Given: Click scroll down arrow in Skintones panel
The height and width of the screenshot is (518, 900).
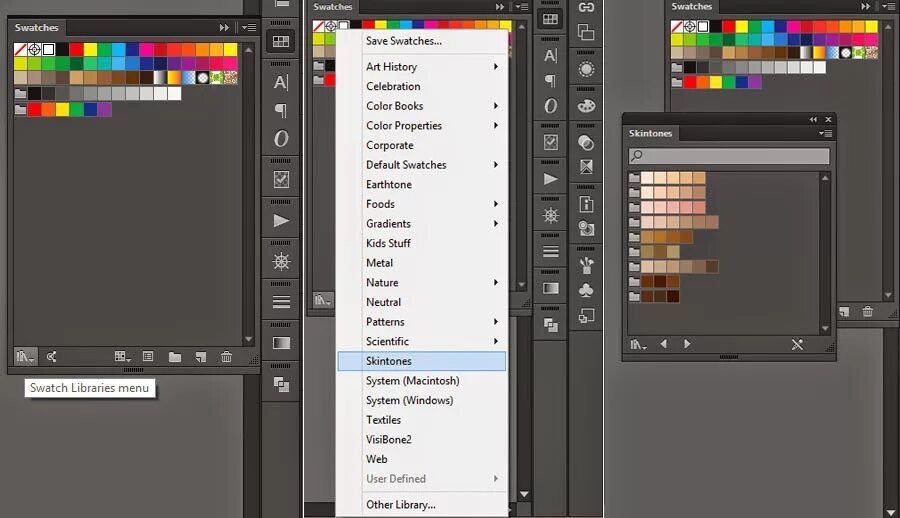Looking at the screenshot, I should coord(825,328).
